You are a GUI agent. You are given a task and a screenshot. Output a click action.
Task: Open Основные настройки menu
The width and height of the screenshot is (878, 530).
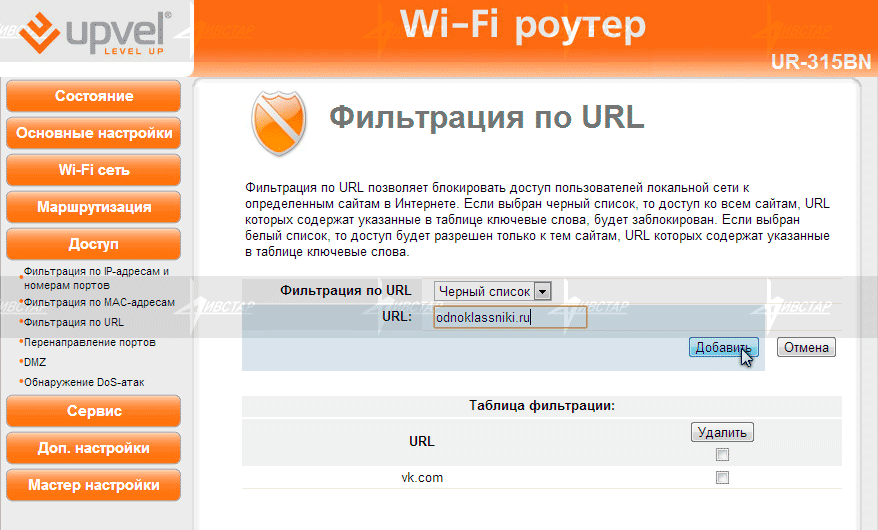(93, 133)
